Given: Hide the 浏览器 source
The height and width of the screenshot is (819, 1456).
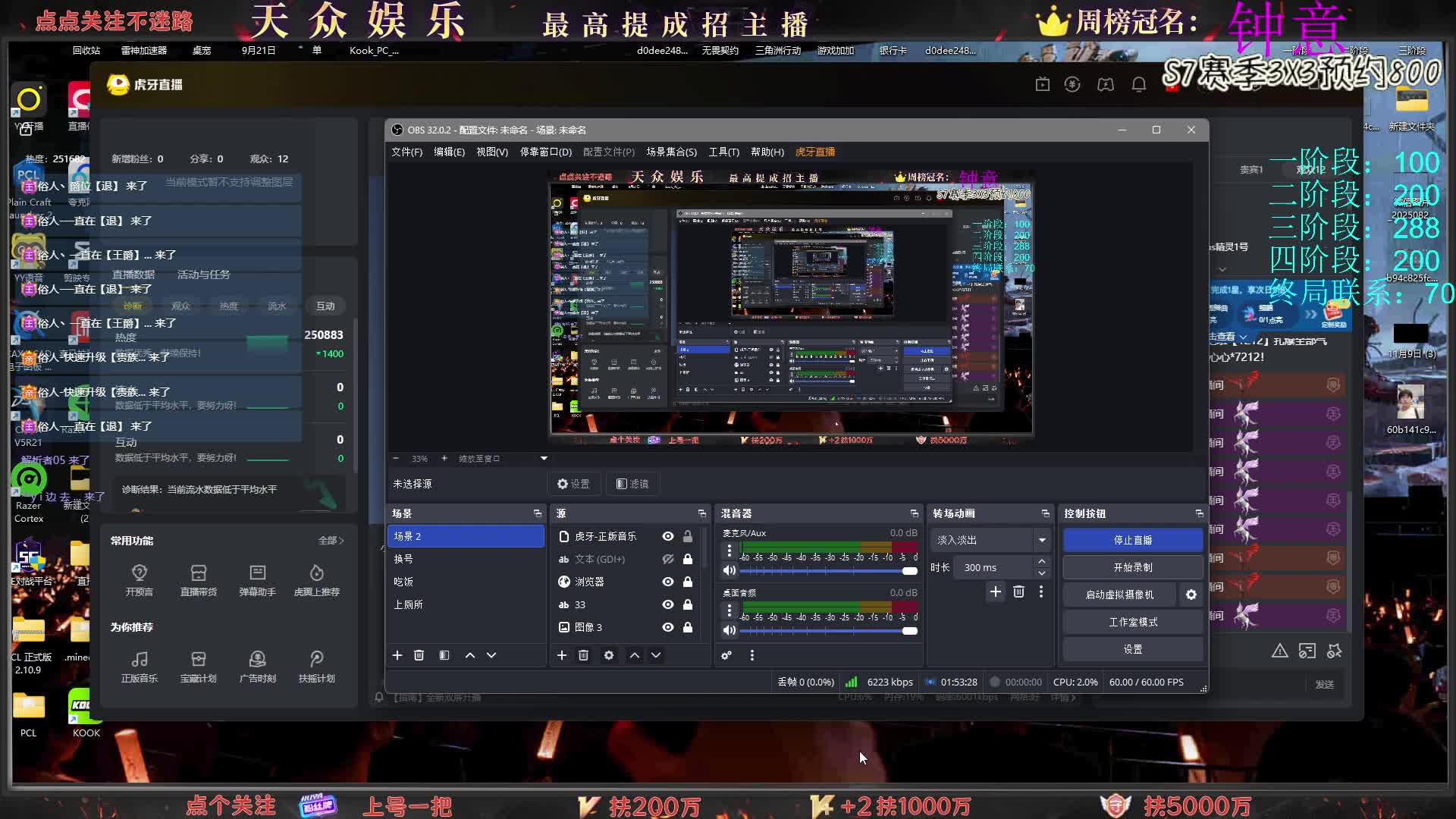Looking at the screenshot, I should tap(667, 582).
